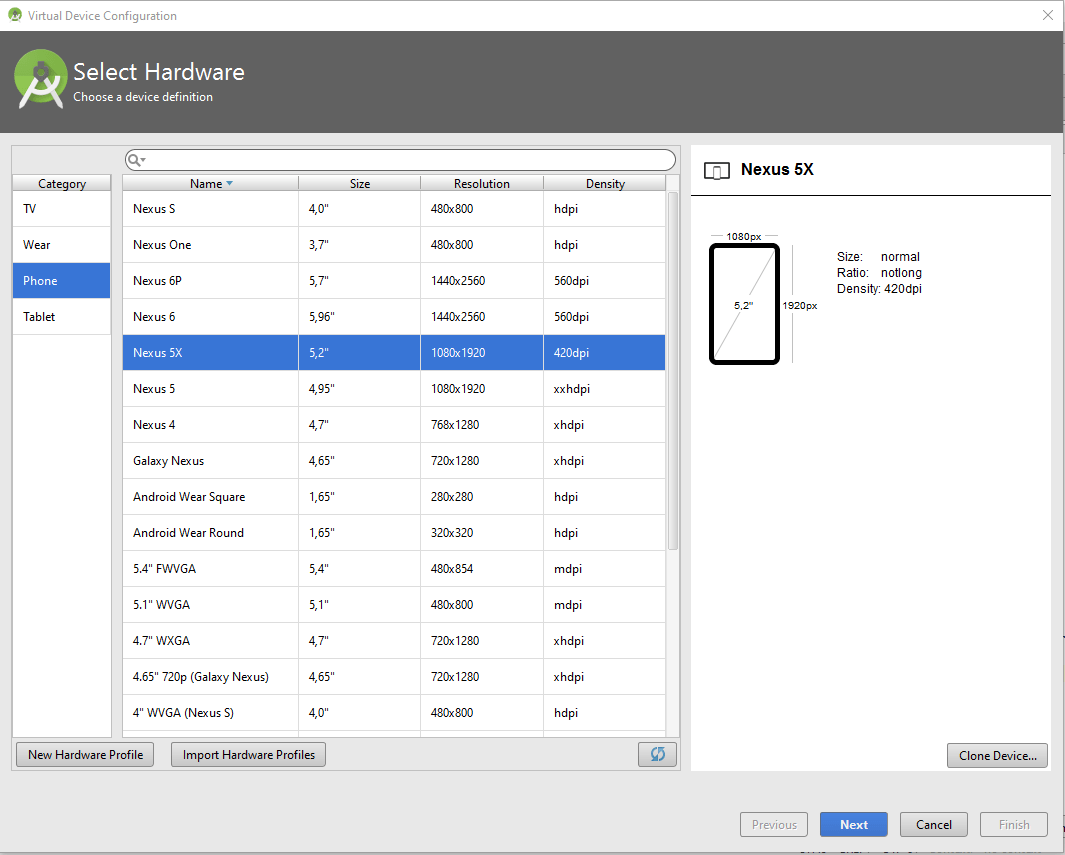Select the Galaxy Nexus device row
Viewport: 1065px width, 855px height.
(x=394, y=460)
